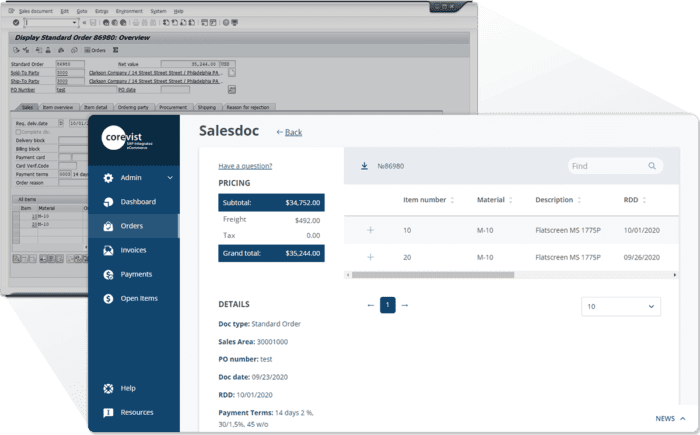Open the Goto menu in SAP
The image size is (700, 435).
pyautogui.click(x=82, y=11)
